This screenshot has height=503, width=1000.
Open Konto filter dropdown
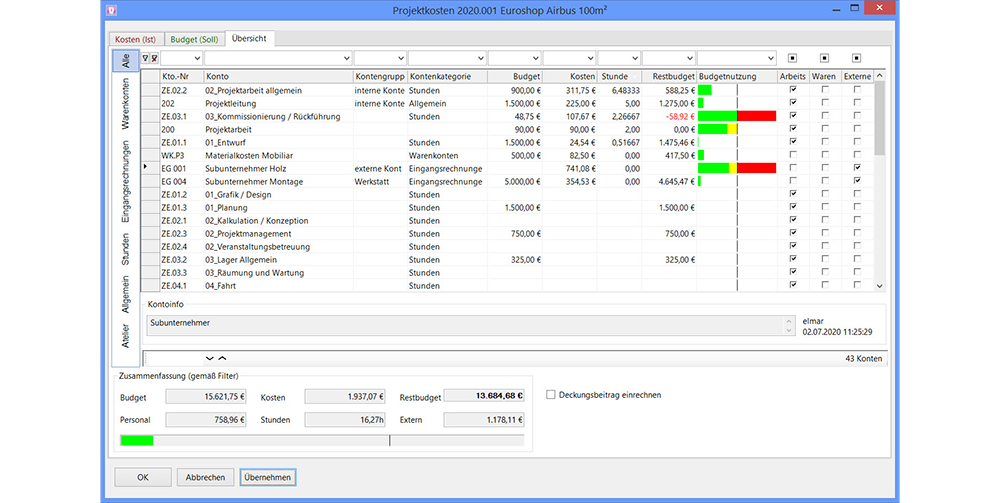pyautogui.click(x=346, y=58)
